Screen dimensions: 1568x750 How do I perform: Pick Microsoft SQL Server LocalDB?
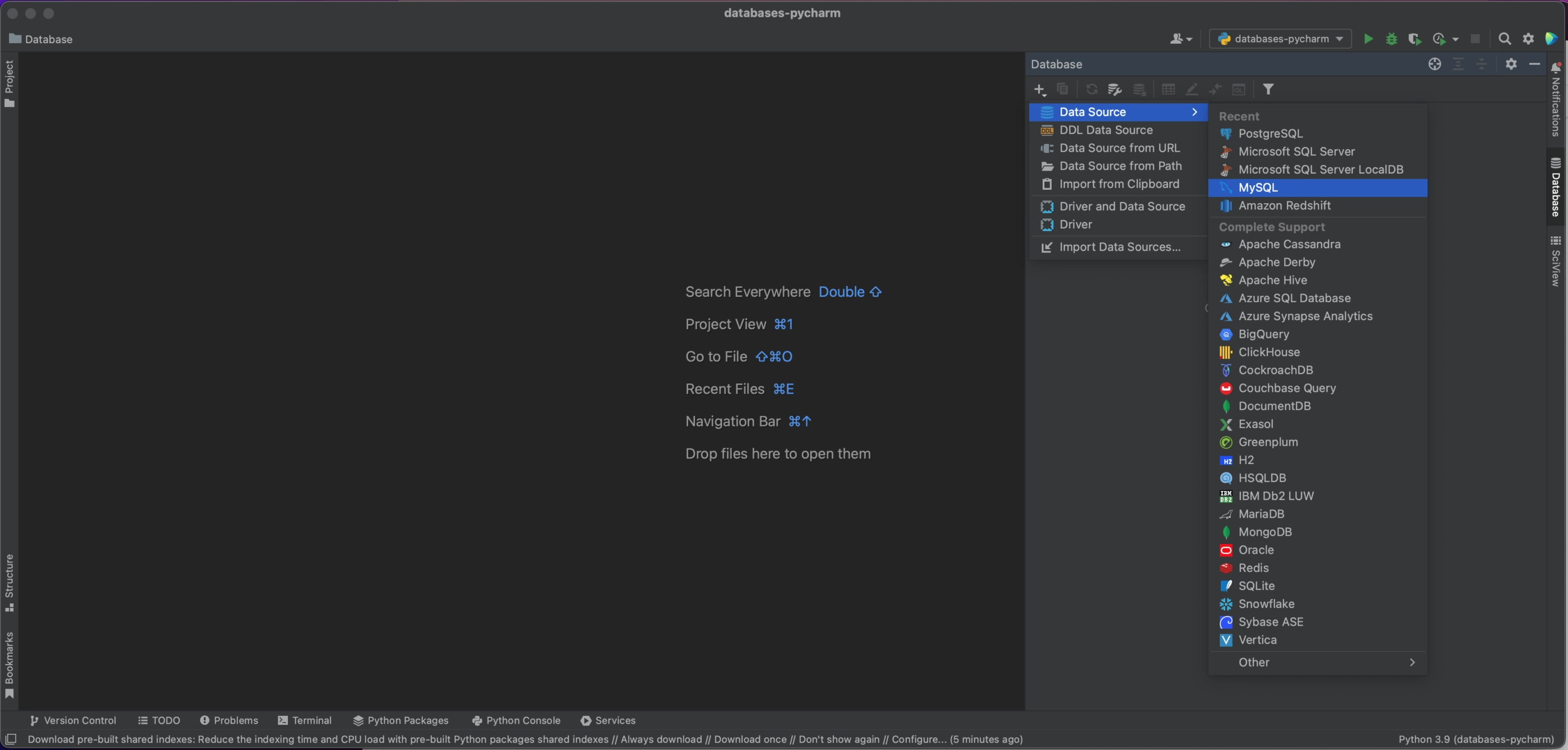[1317, 169]
